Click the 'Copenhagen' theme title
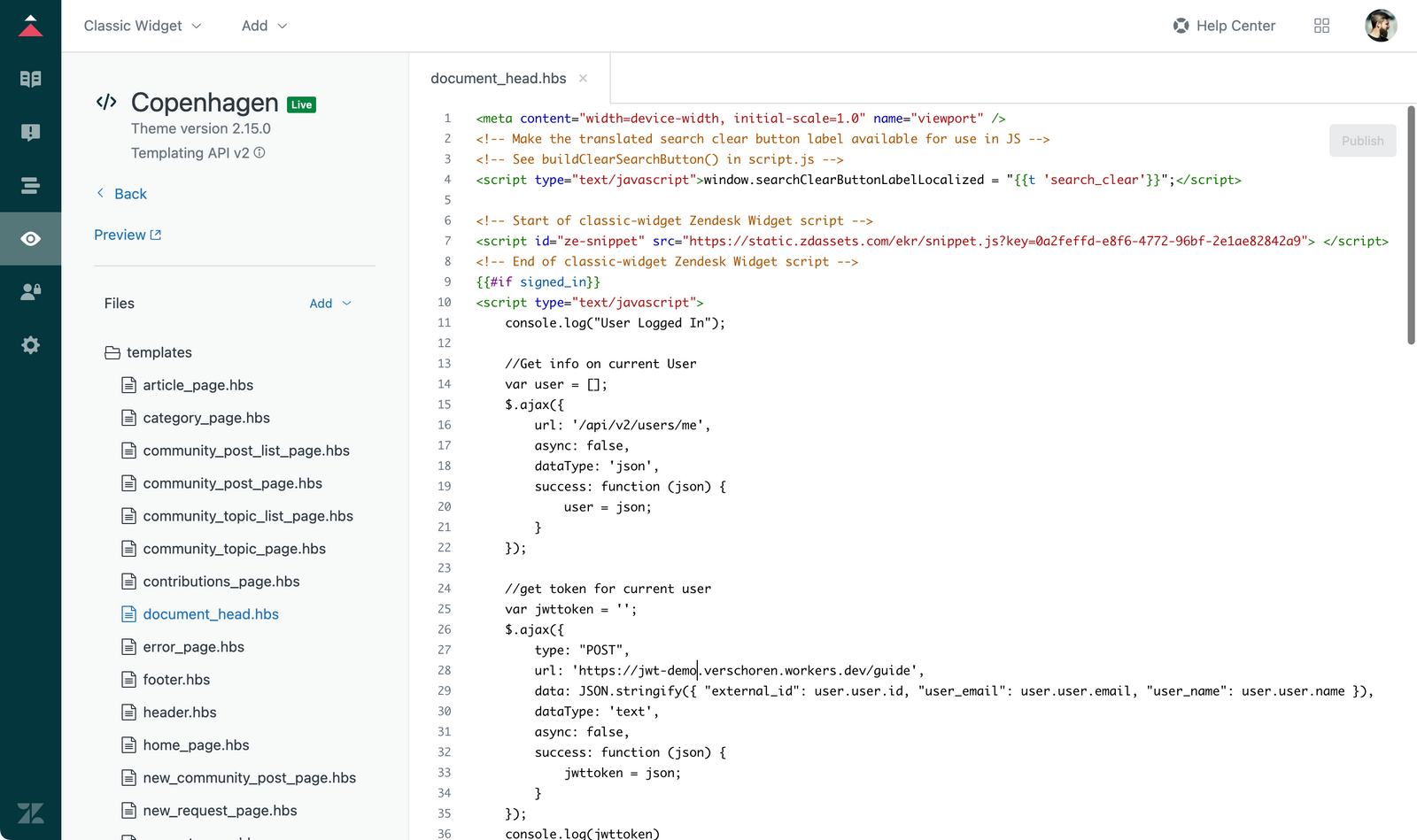 205,103
